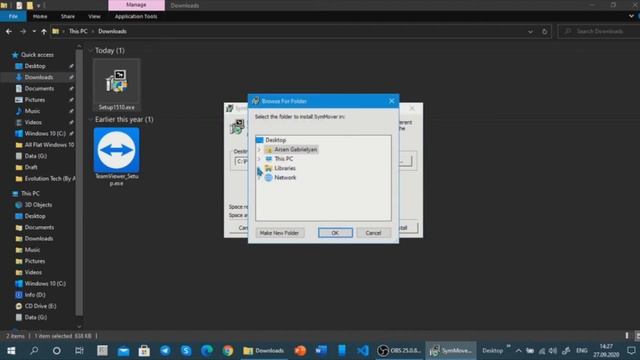Click Make New Folder button
Viewport: 640px width, 360px height.
(280, 233)
